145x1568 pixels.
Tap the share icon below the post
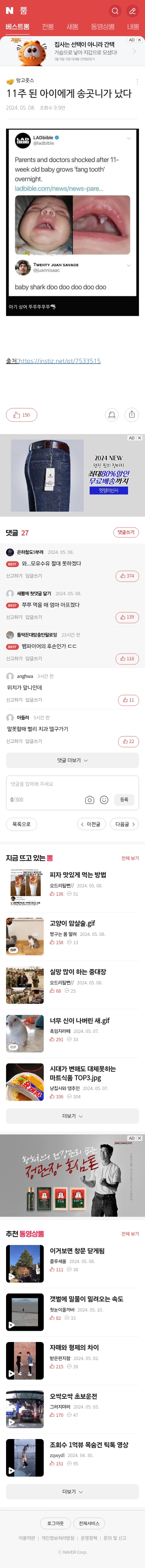tap(131, 414)
